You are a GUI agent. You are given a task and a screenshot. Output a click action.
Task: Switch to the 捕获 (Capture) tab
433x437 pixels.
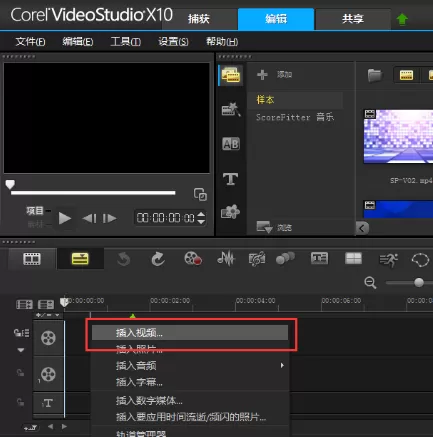pyautogui.click(x=200, y=19)
